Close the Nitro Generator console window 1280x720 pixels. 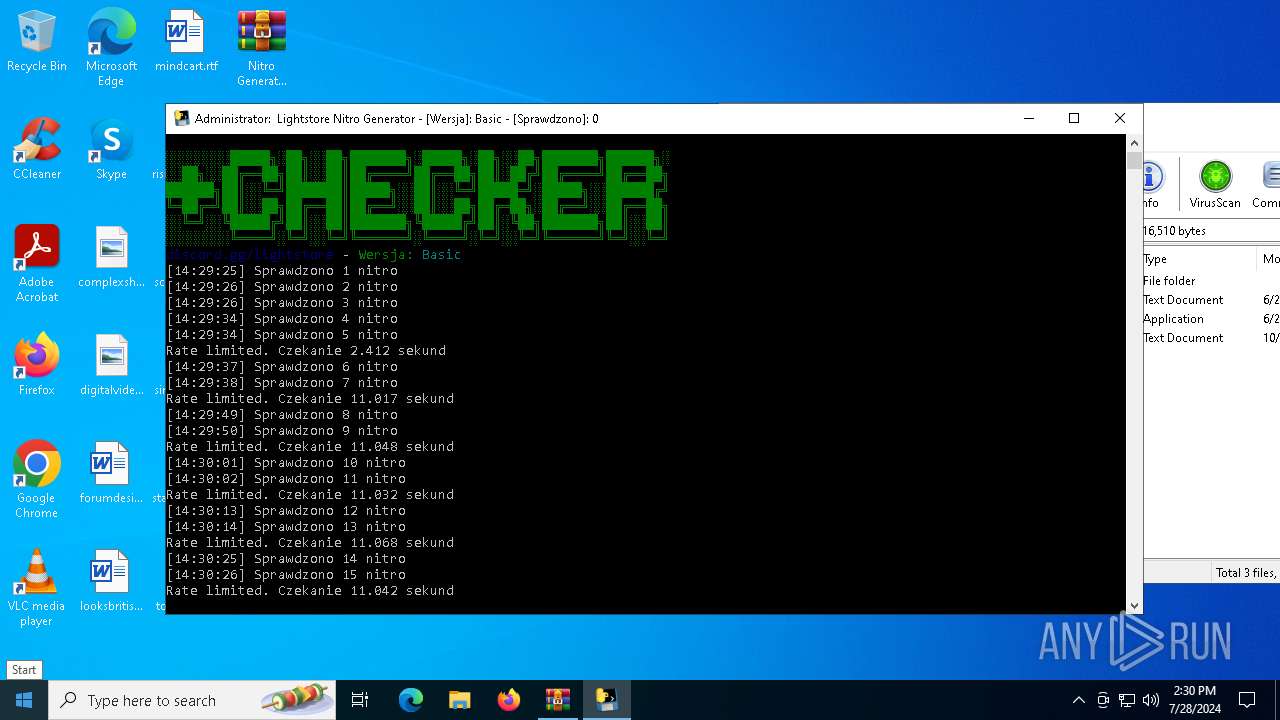pyautogui.click(x=1120, y=118)
